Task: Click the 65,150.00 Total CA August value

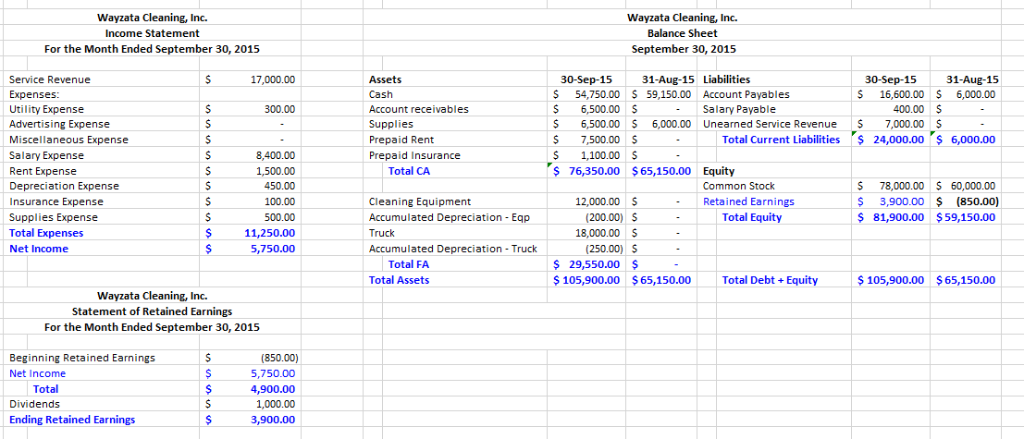Action: point(667,171)
